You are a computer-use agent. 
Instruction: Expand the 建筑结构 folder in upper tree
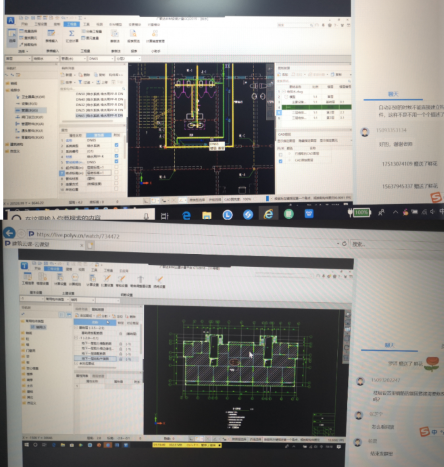click(x=15, y=144)
